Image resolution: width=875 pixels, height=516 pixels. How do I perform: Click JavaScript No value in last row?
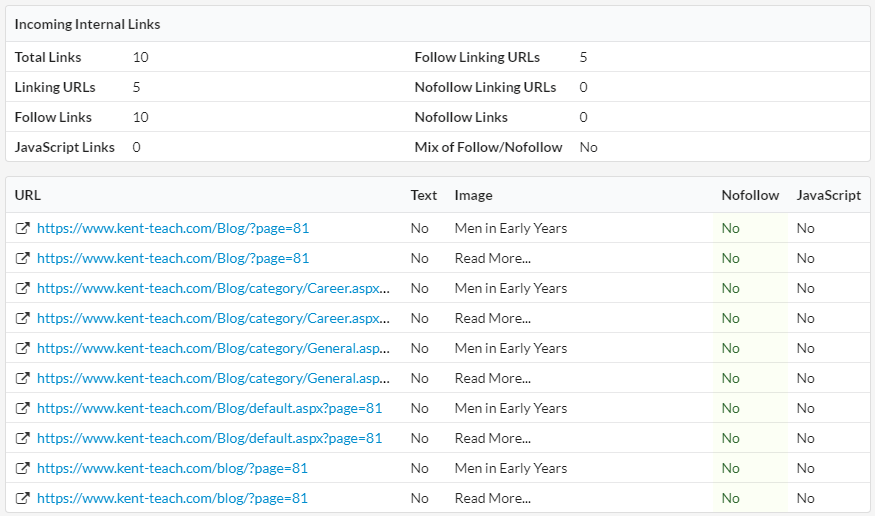click(805, 499)
